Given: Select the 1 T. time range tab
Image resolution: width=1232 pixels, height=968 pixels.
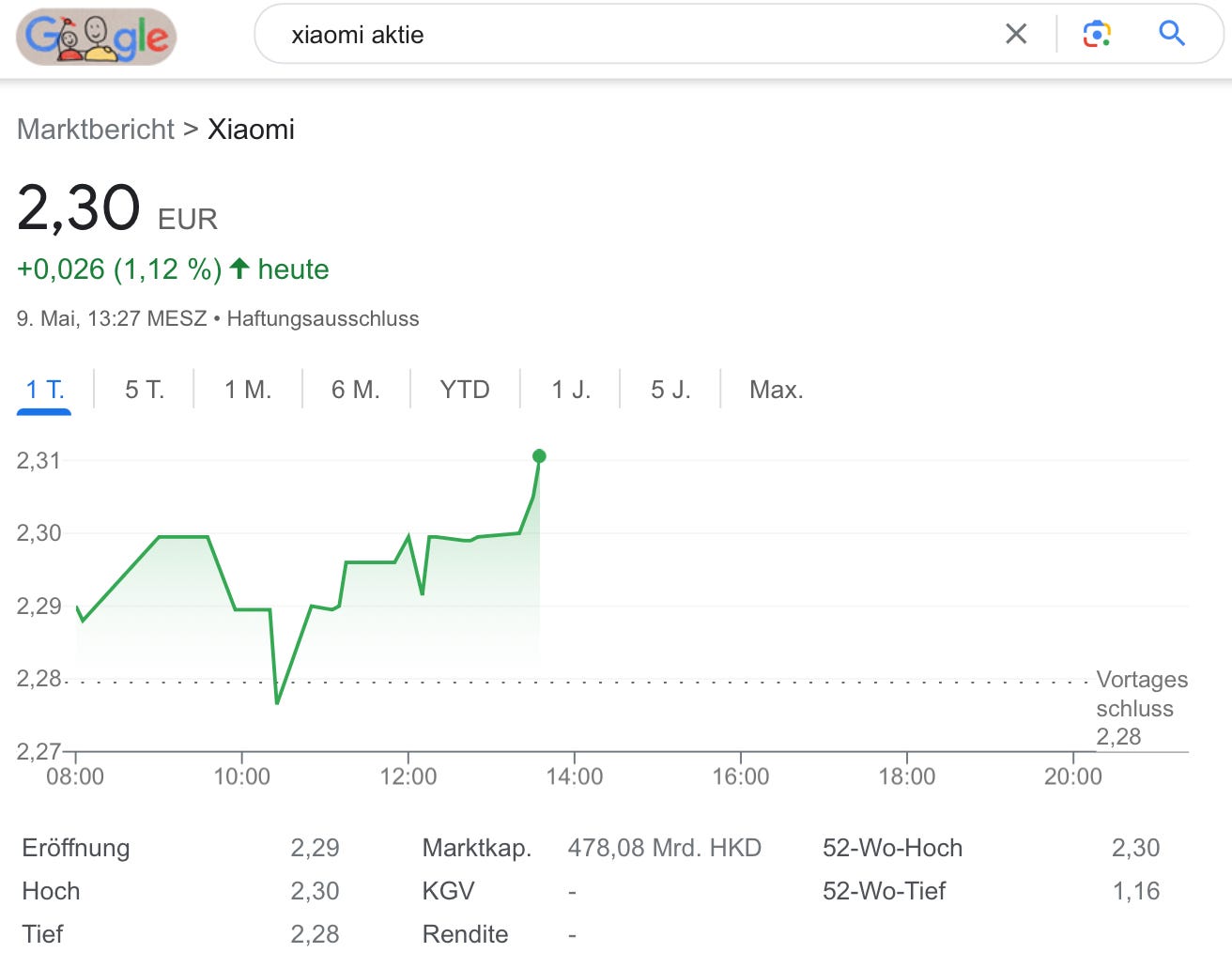Looking at the screenshot, I should [45, 390].
